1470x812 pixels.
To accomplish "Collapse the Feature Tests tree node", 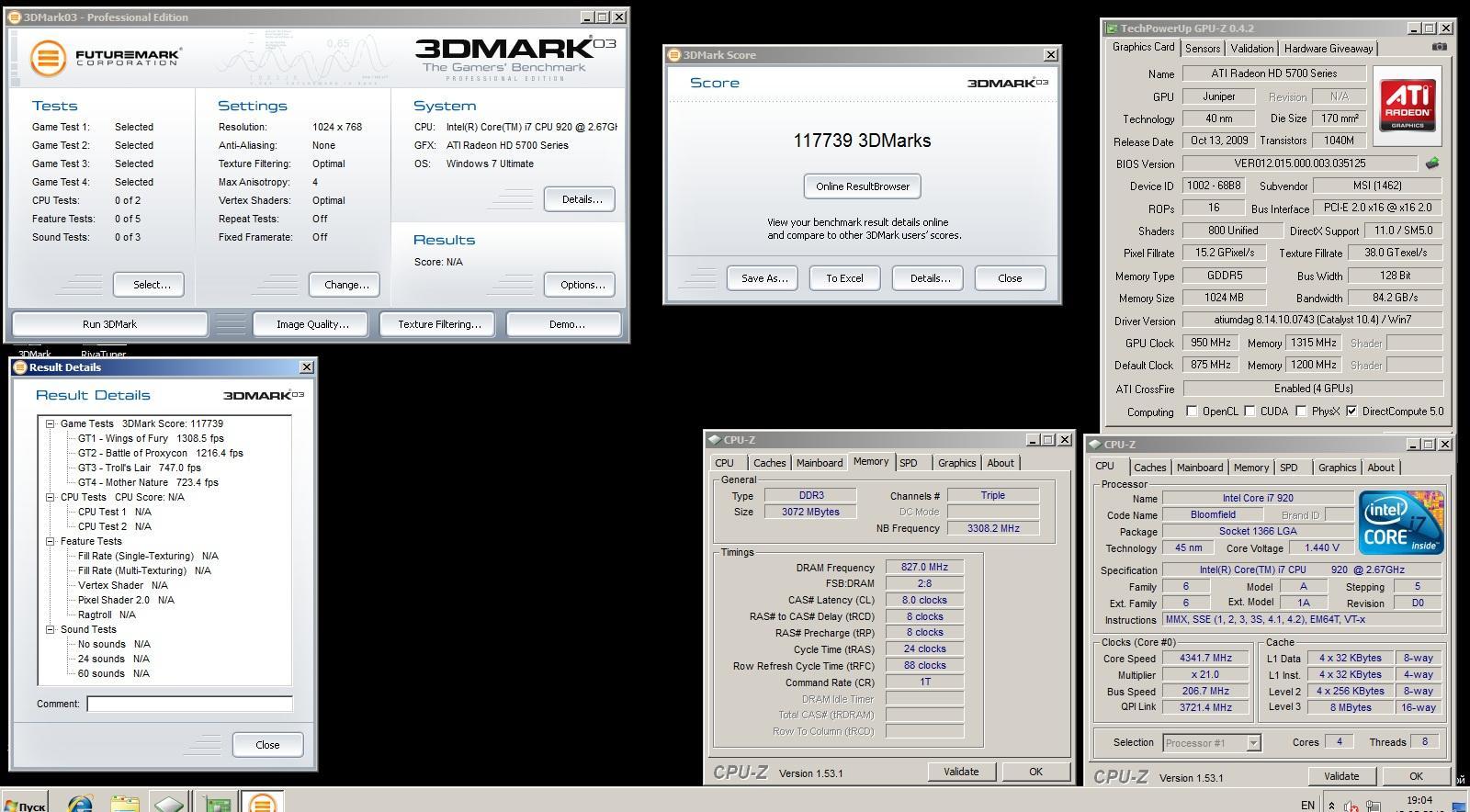I will click(x=51, y=541).
